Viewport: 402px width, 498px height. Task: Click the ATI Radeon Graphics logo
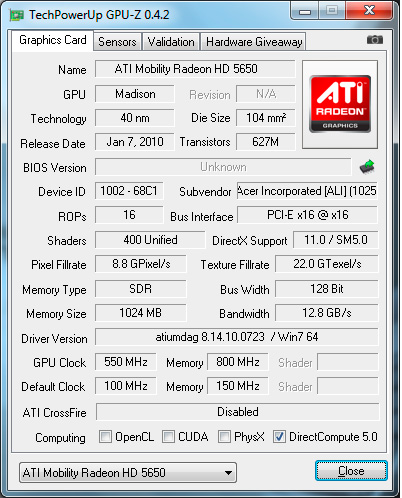[x=340, y=104]
